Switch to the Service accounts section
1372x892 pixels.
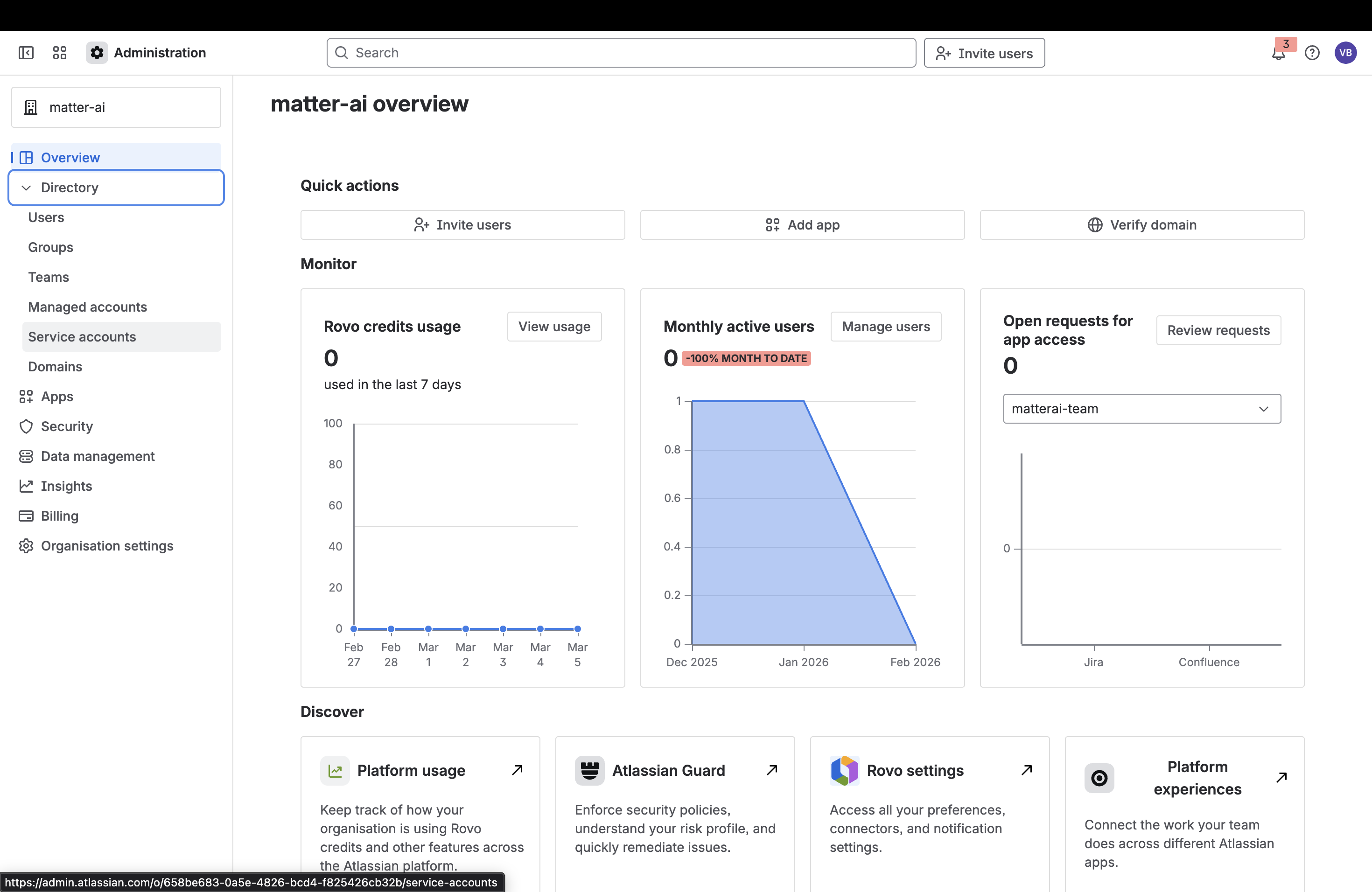(x=82, y=336)
